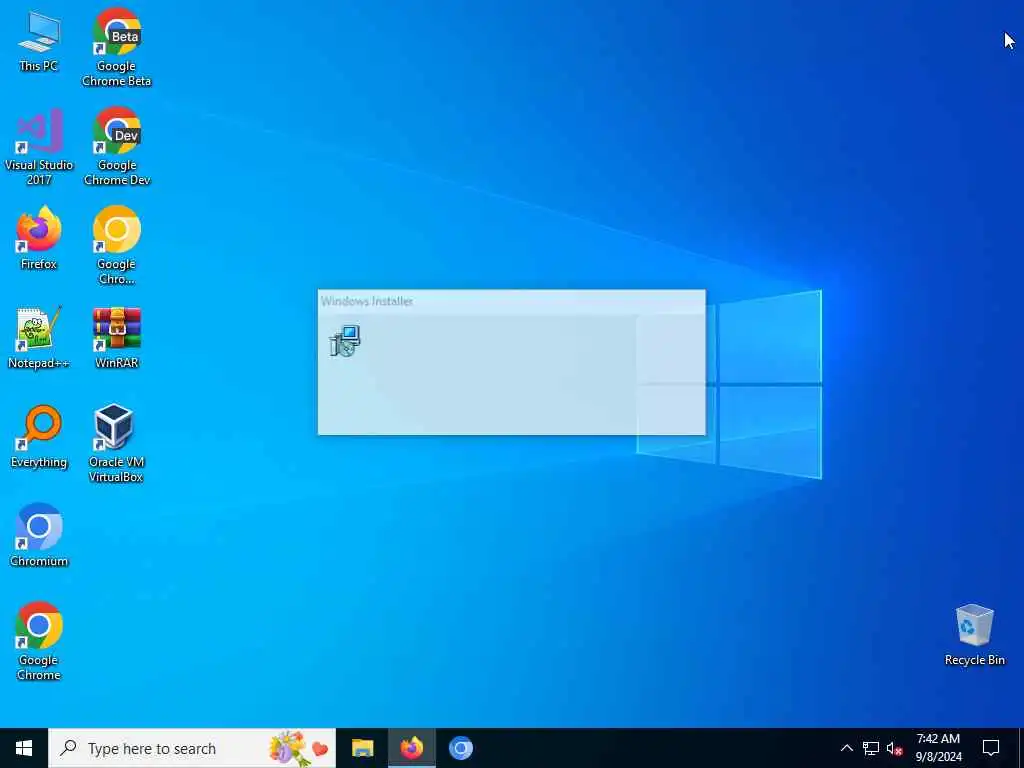
Task: Select the Recycle Bin icon
Action: (x=974, y=635)
